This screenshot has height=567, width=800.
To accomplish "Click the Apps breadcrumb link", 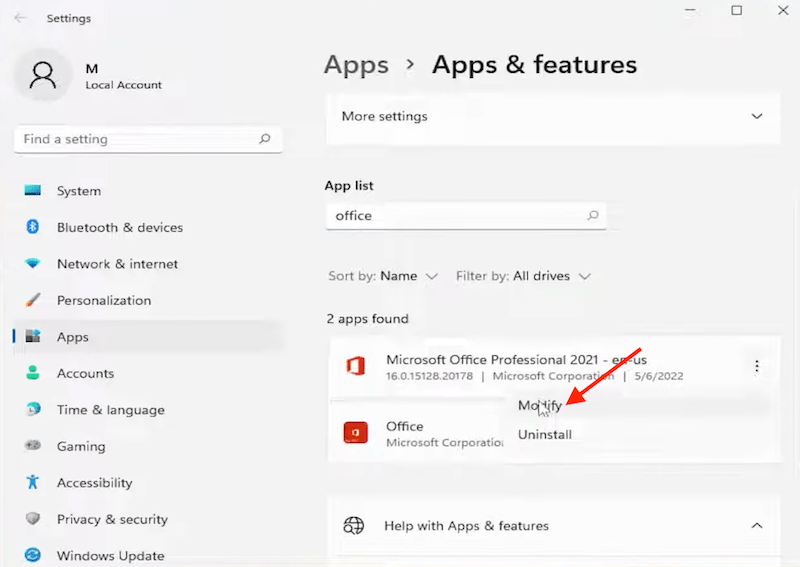I will (x=357, y=65).
